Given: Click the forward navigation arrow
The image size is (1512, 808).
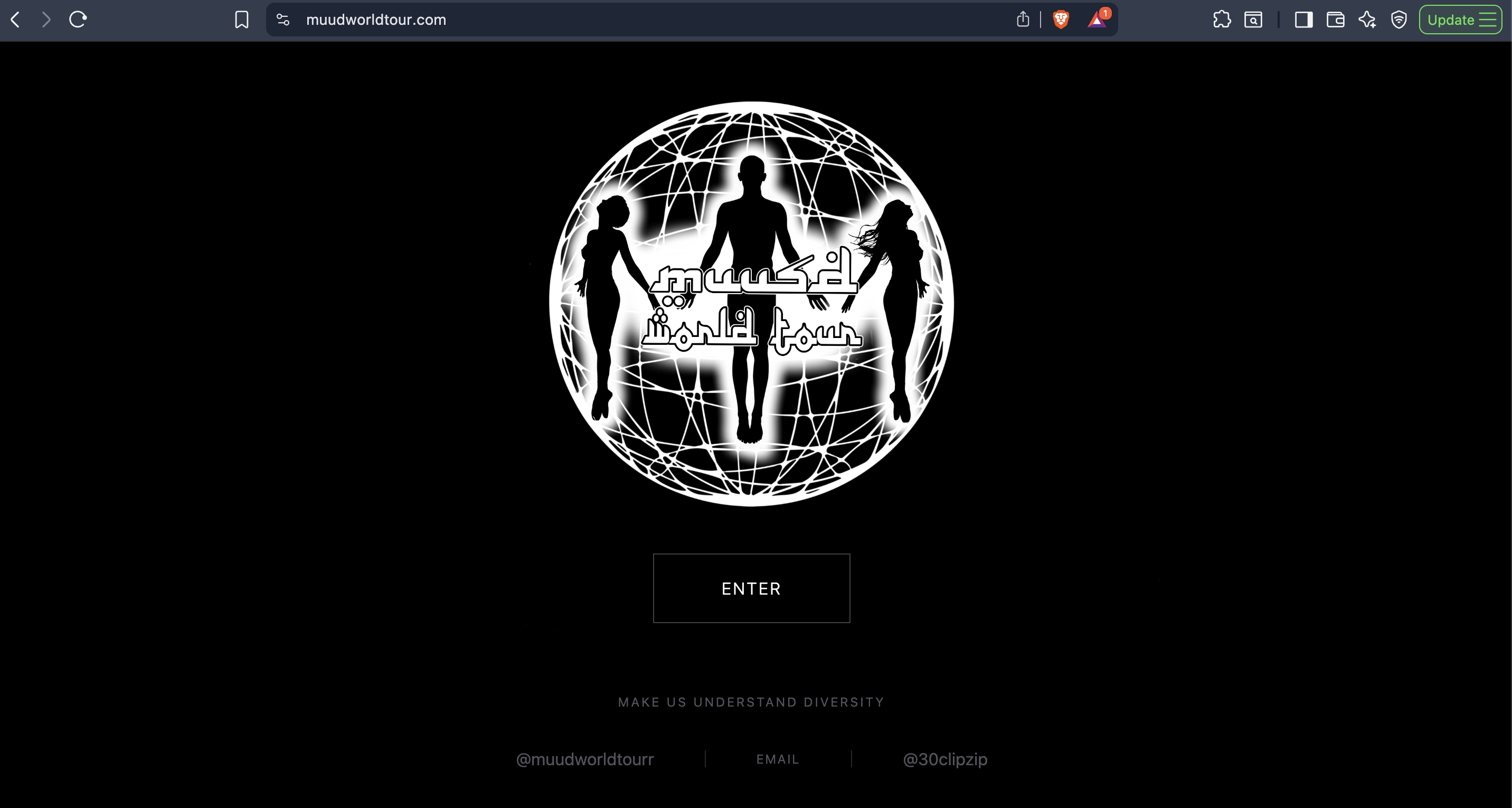Looking at the screenshot, I should tap(46, 20).
